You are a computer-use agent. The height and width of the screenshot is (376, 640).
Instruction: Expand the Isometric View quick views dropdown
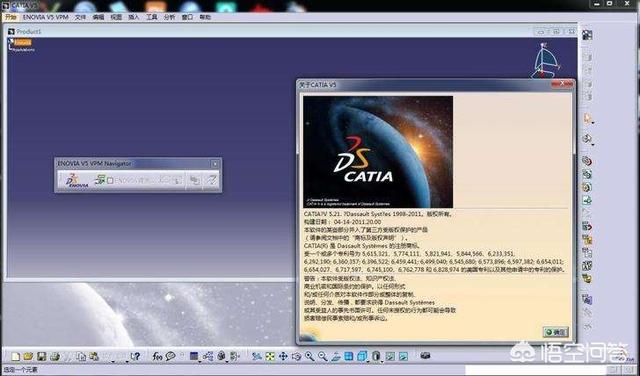click(367, 361)
